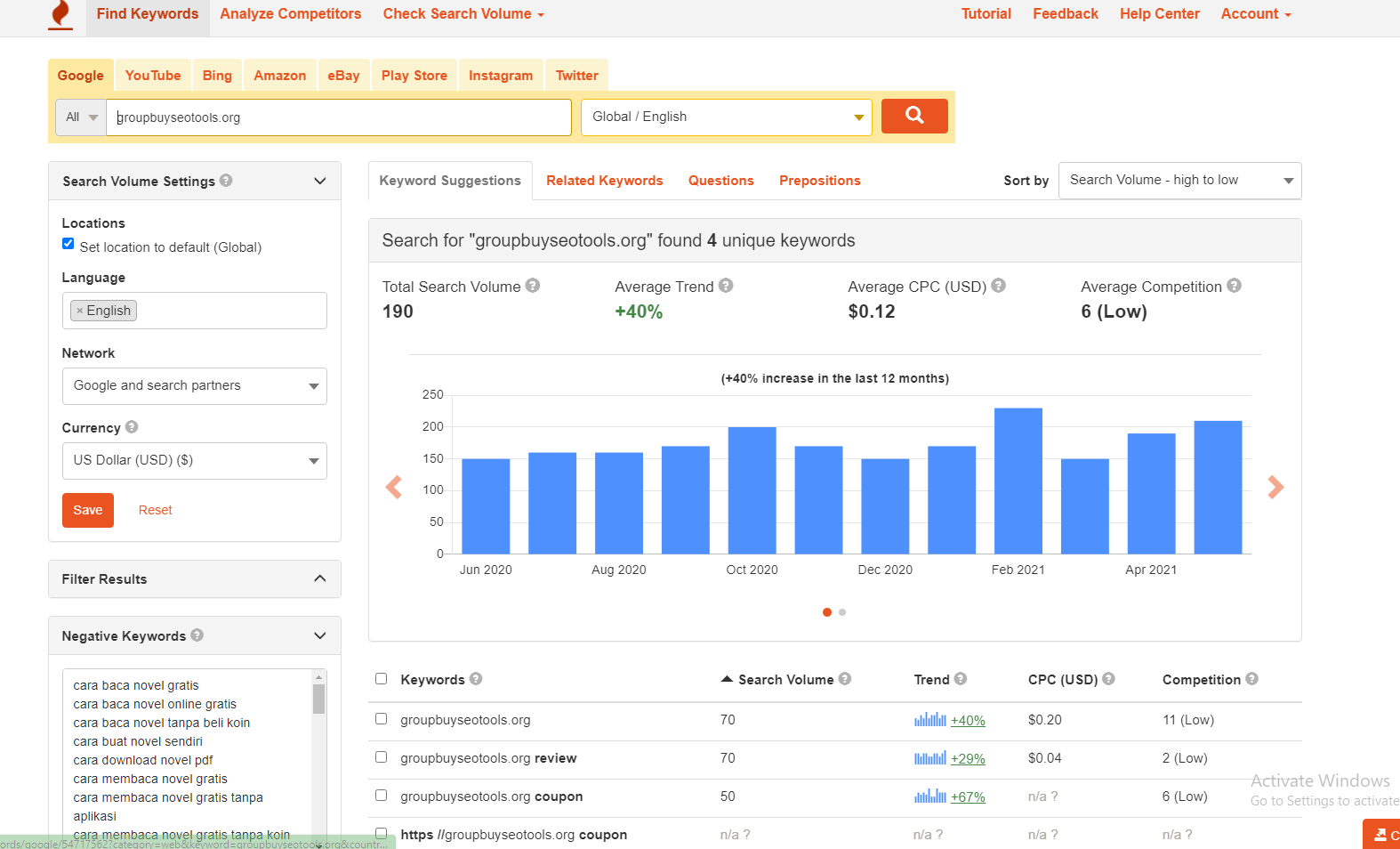Open help icon next to Trend column
Screen dimensions: 1400x849
pos(961,678)
